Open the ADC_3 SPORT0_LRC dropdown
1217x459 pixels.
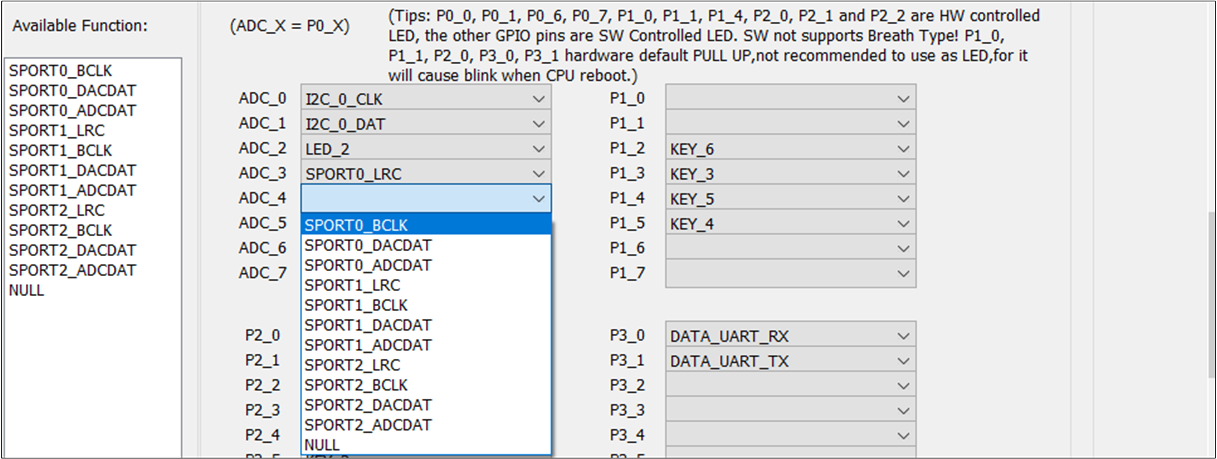click(x=425, y=174)
